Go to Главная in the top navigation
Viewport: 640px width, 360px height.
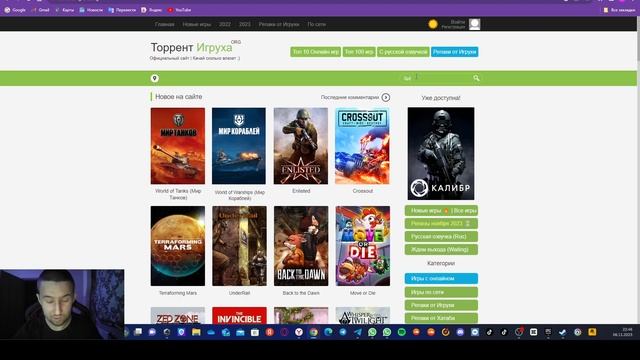[x=164, y=24]
